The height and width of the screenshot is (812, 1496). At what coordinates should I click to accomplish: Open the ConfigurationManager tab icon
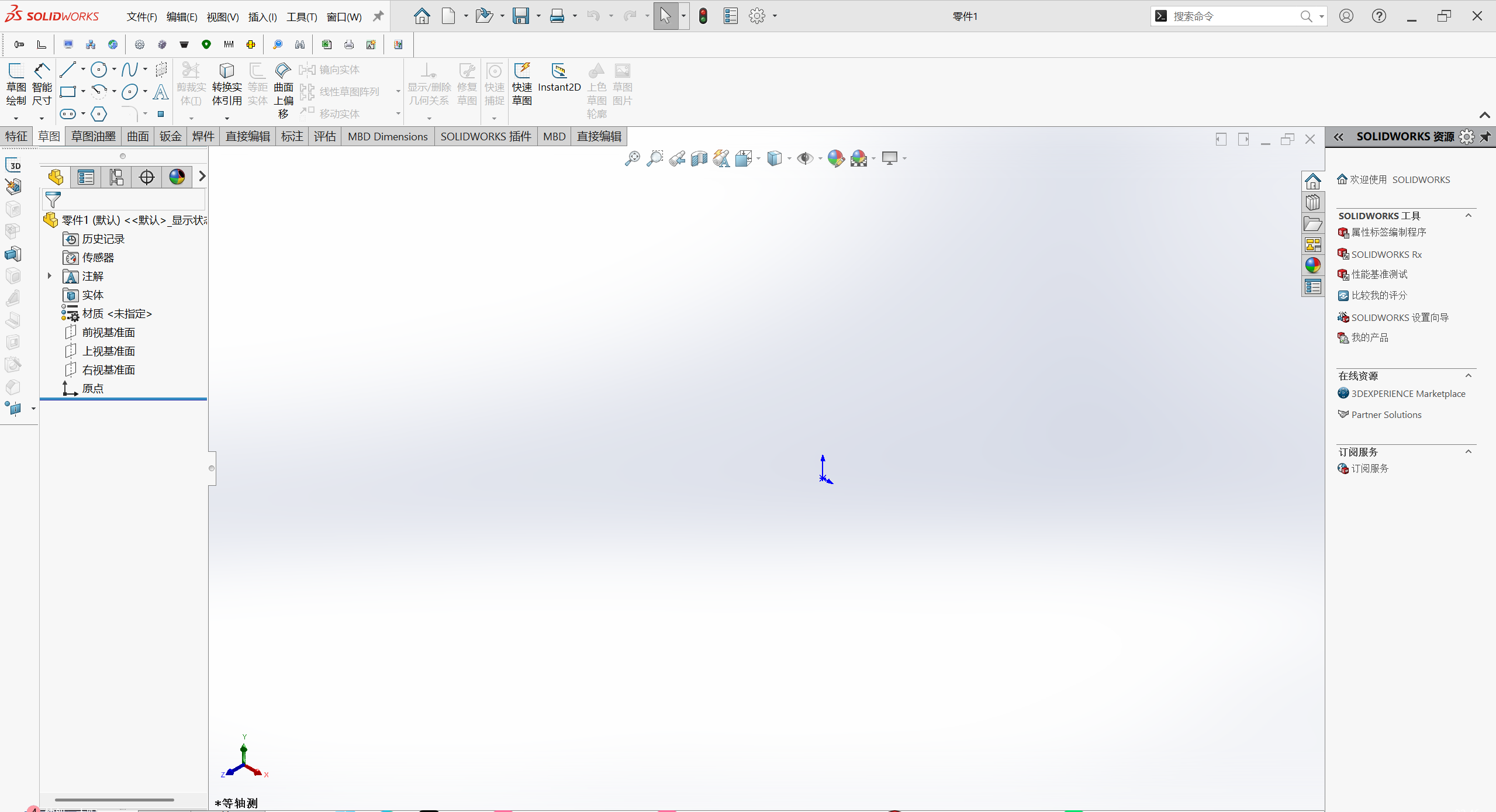click(x=116, y=177)
